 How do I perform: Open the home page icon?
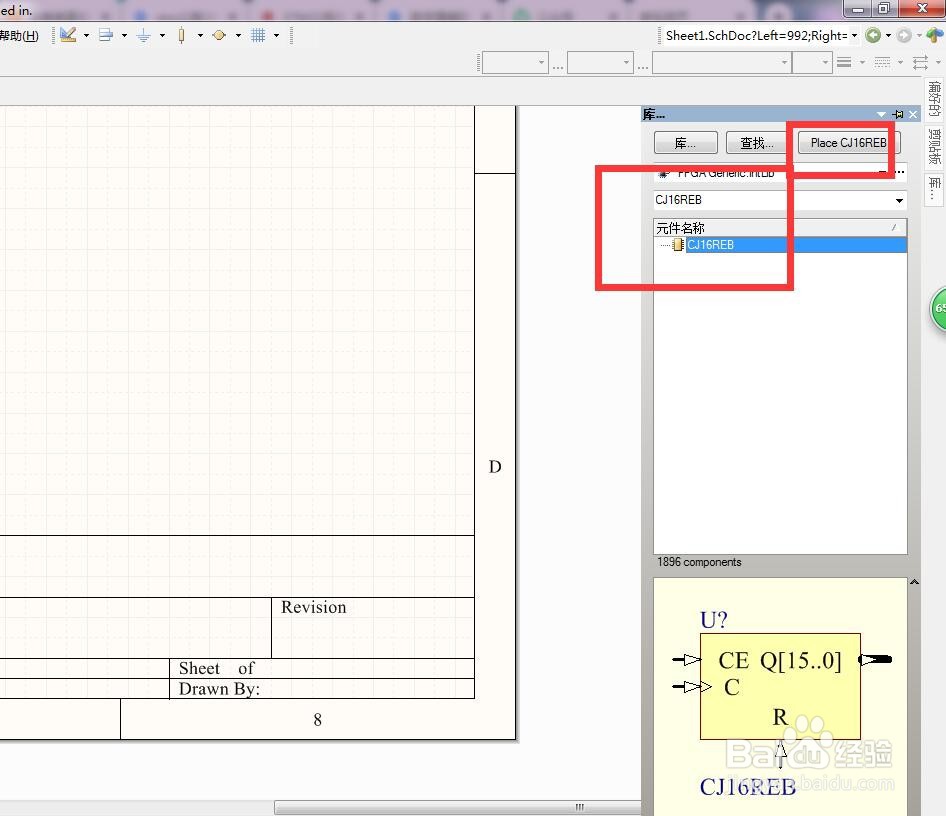pyautogui.click(x=935, y=35)
